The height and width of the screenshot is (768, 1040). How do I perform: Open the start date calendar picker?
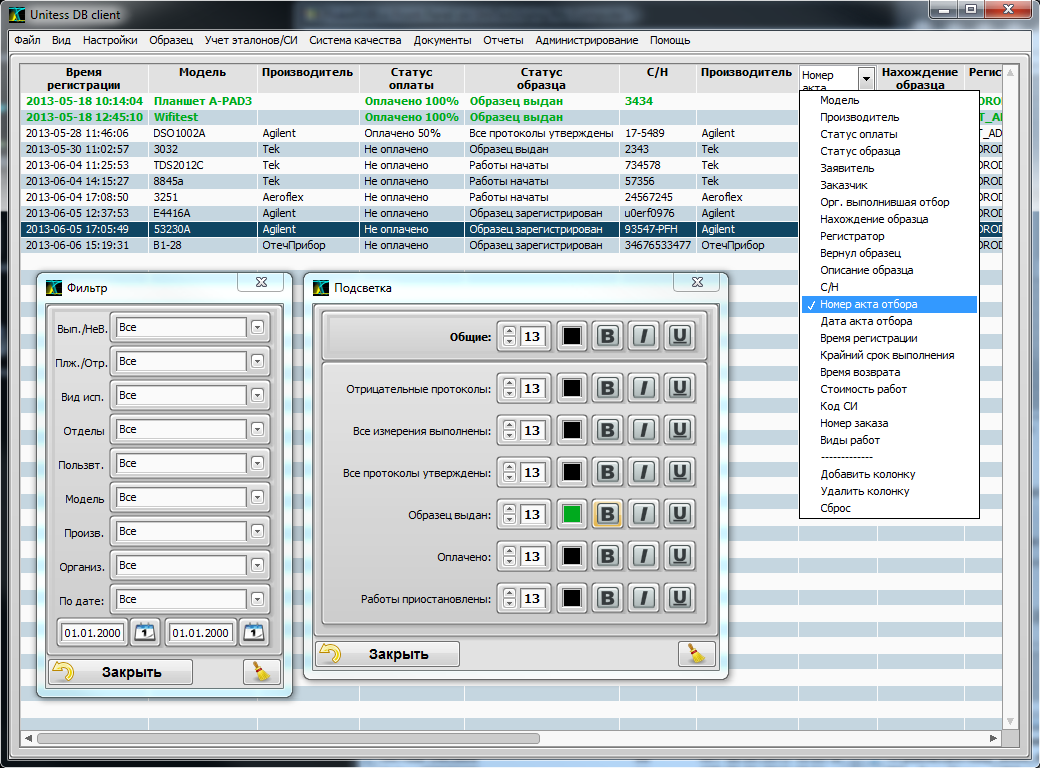[146, 632]
